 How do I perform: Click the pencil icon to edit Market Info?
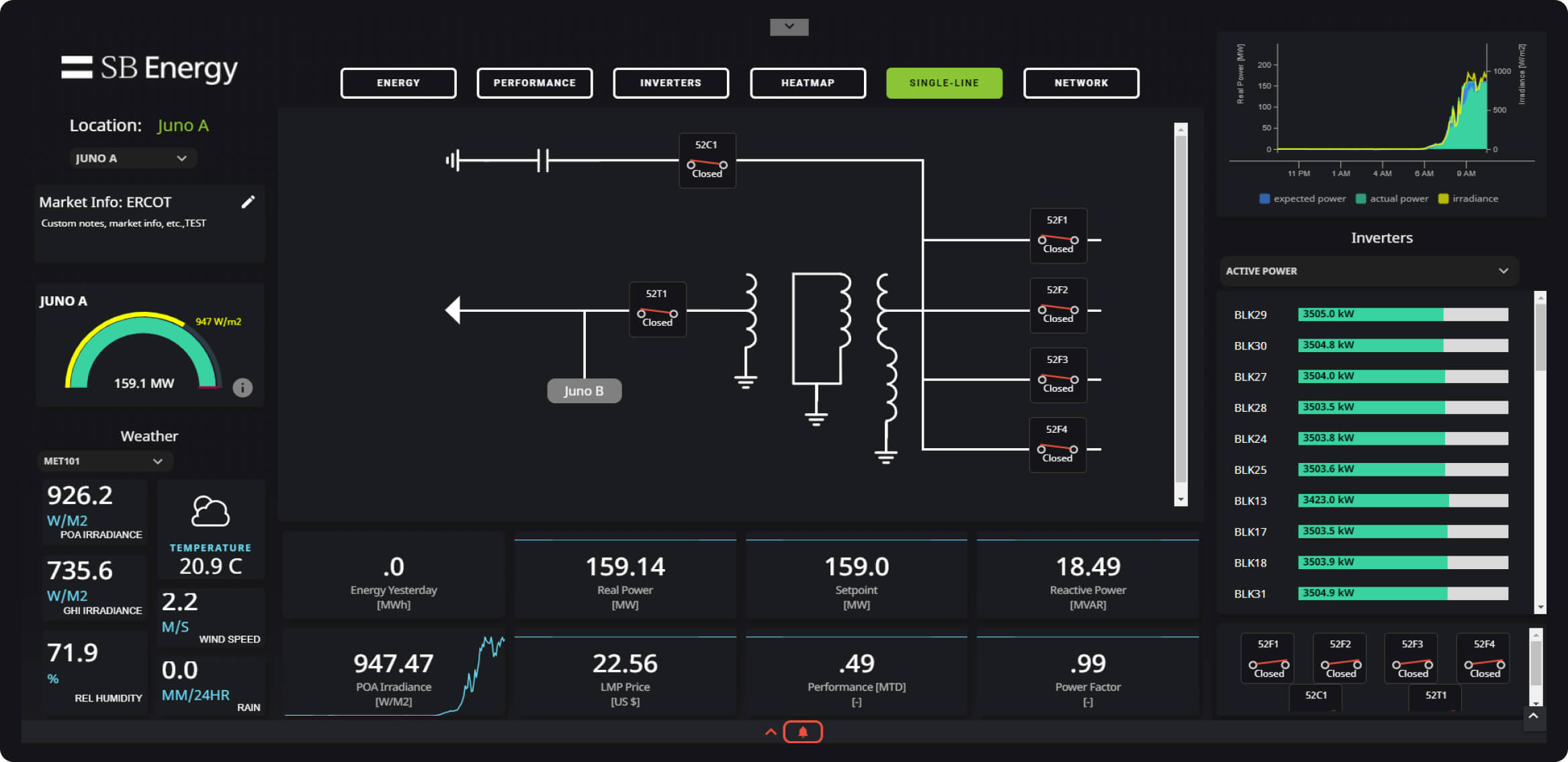pyautogui.click(x=249, y=201)
